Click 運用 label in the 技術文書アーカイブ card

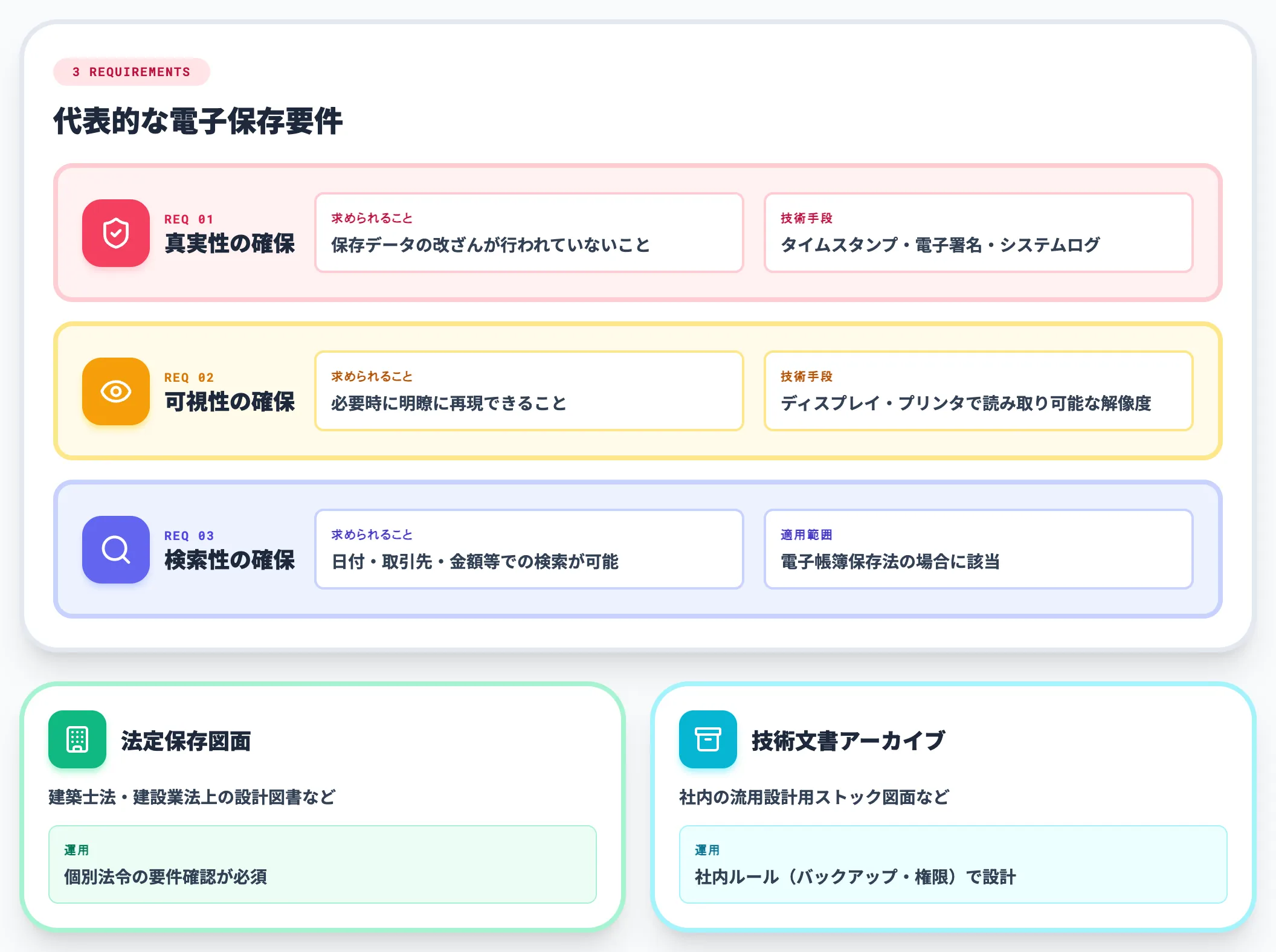707,850
